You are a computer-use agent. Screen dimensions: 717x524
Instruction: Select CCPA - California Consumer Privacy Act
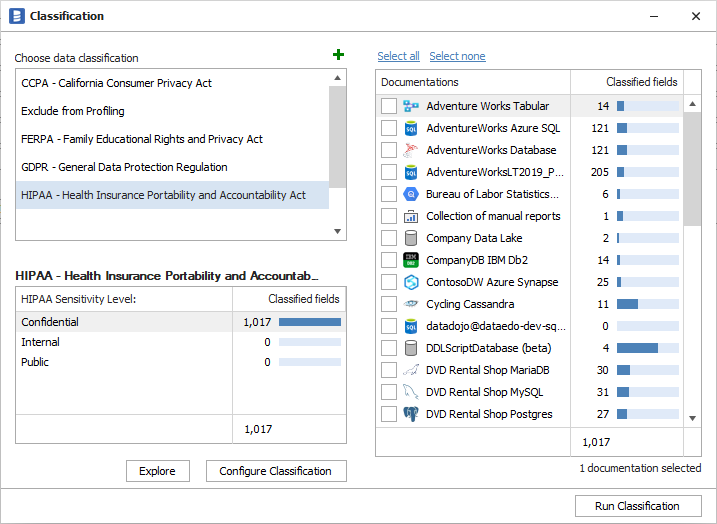click(116, 83)
